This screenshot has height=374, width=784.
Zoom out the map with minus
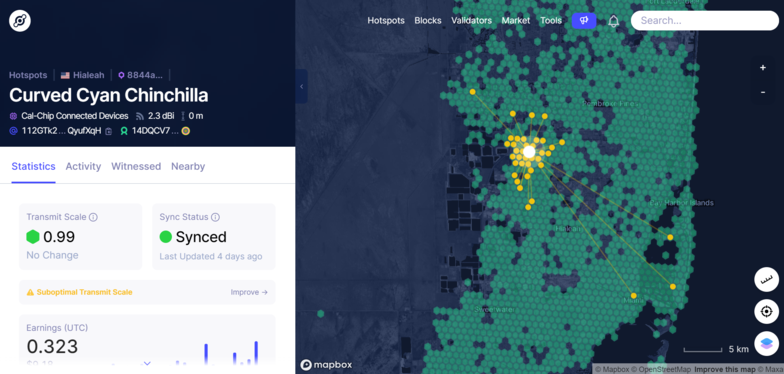[762, 92]
